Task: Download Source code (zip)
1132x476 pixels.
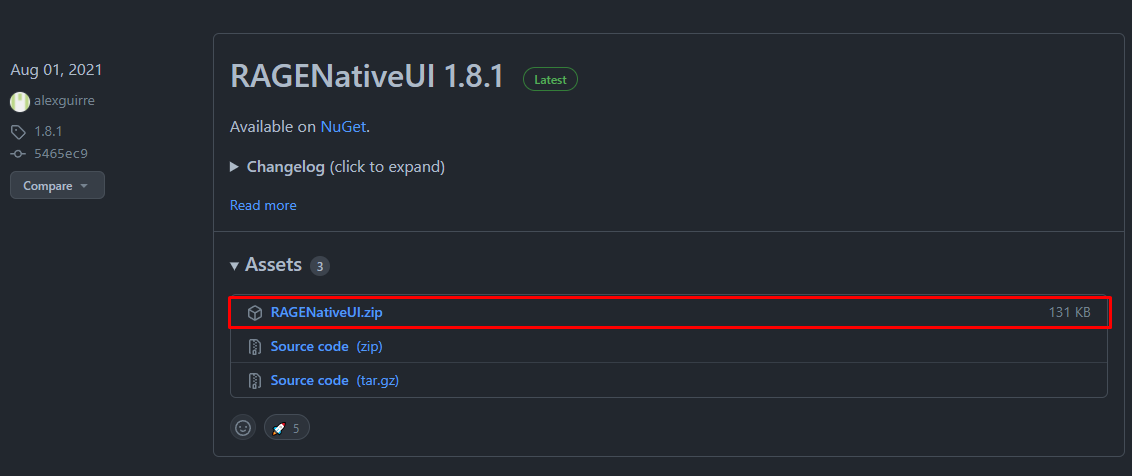Action: pos(326,347)
